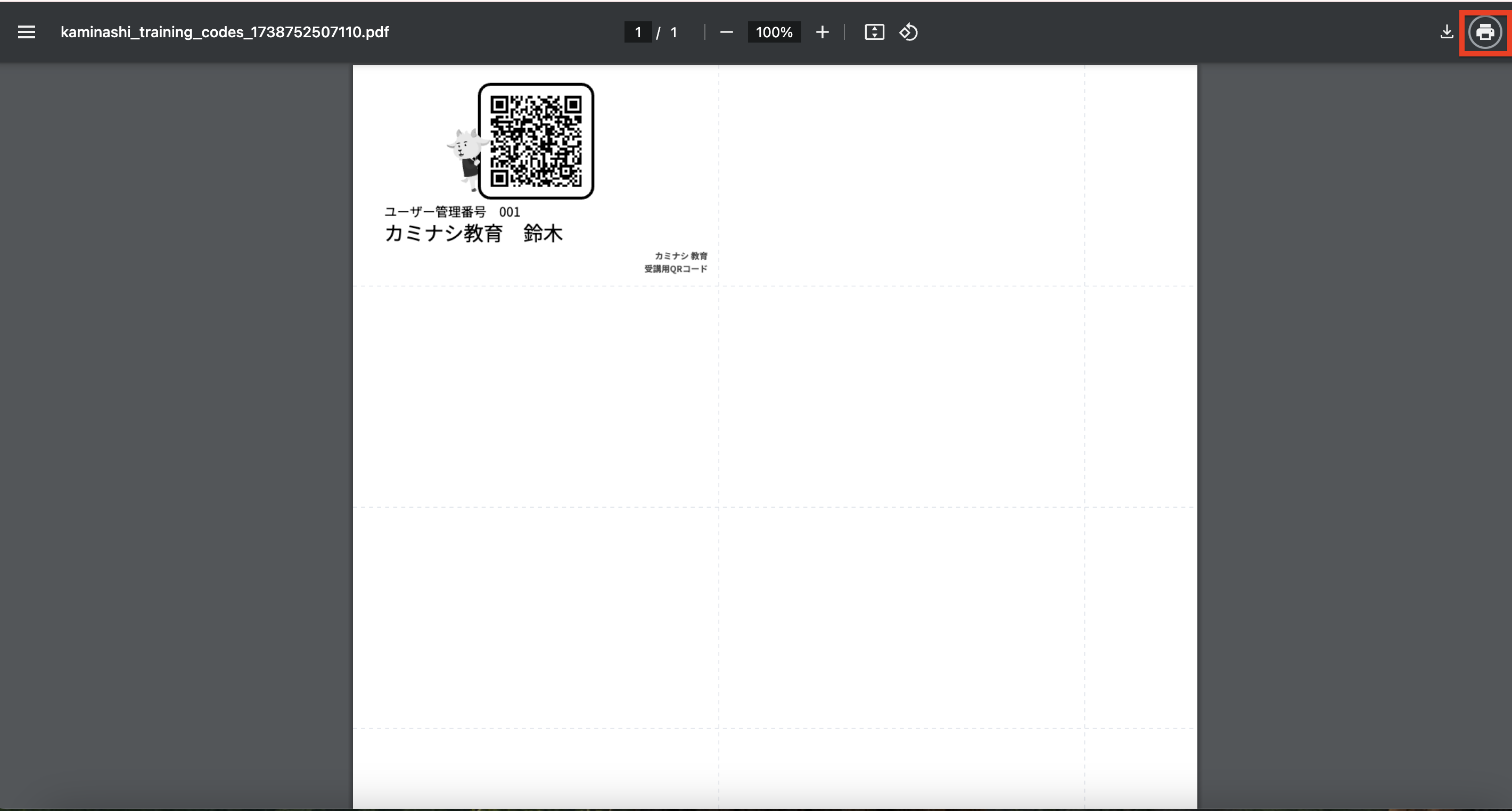1512x811 pixels.
Task: Click the fit to page icon
Action: pos(874,32)
